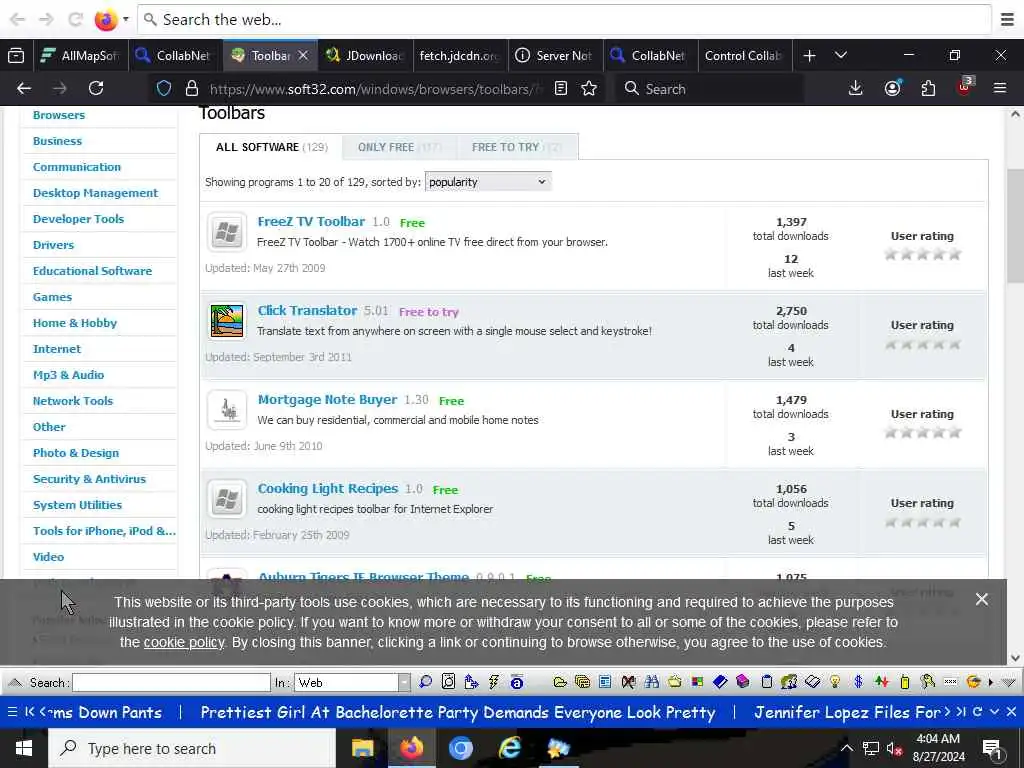Open FreeZ TV Toolbar program link
The height and width of the screenshot is (768, 1024).
[x=311, y=221]
